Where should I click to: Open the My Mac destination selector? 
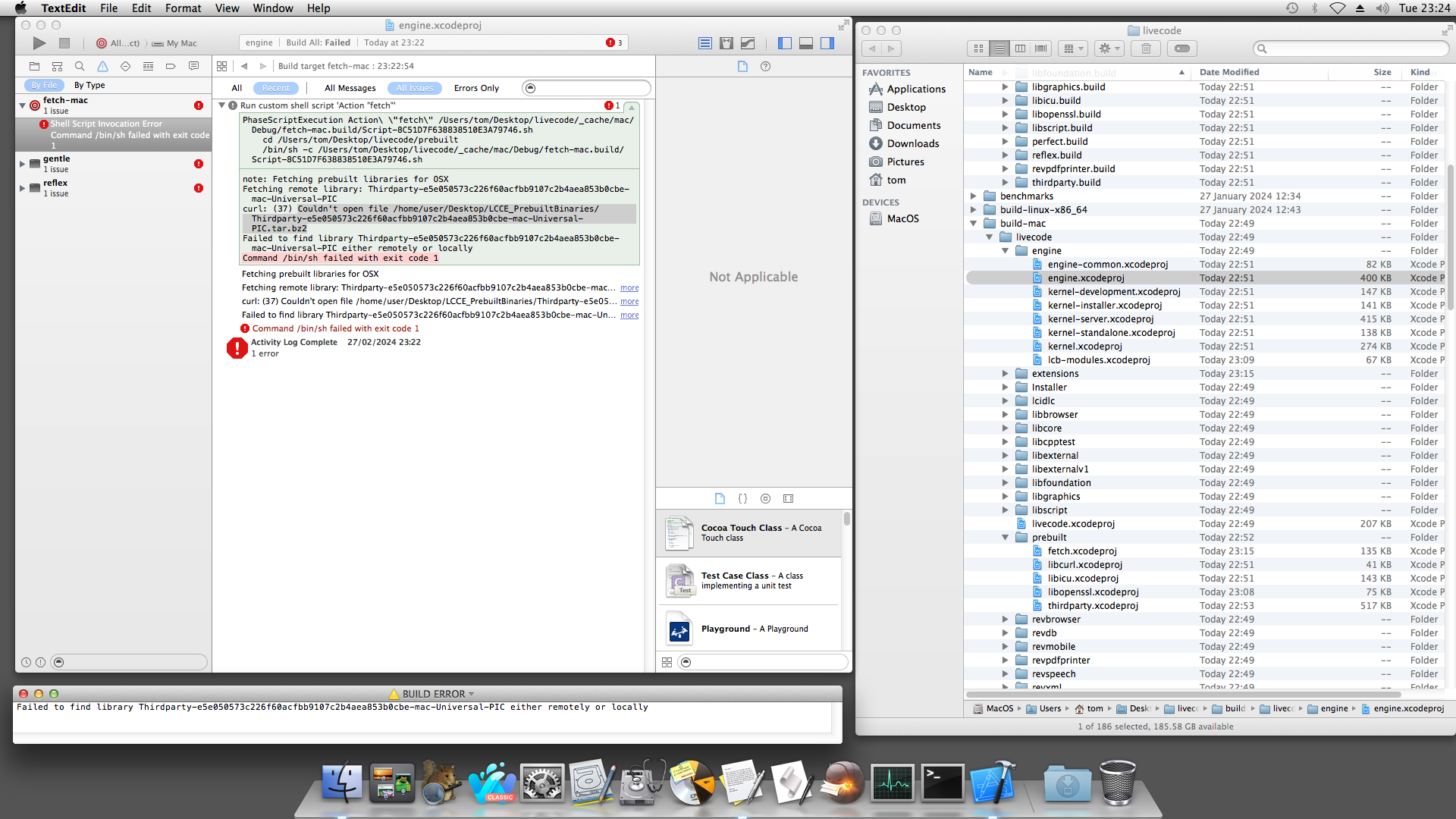point(175,43)
